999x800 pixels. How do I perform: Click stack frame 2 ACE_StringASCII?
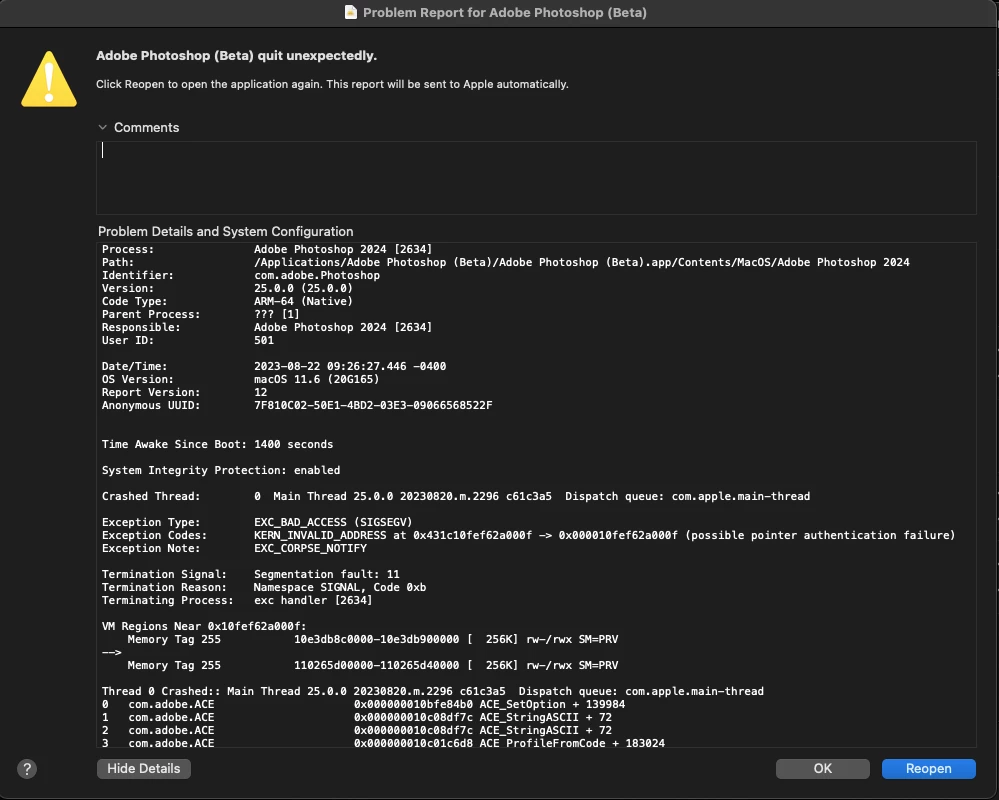357,731
